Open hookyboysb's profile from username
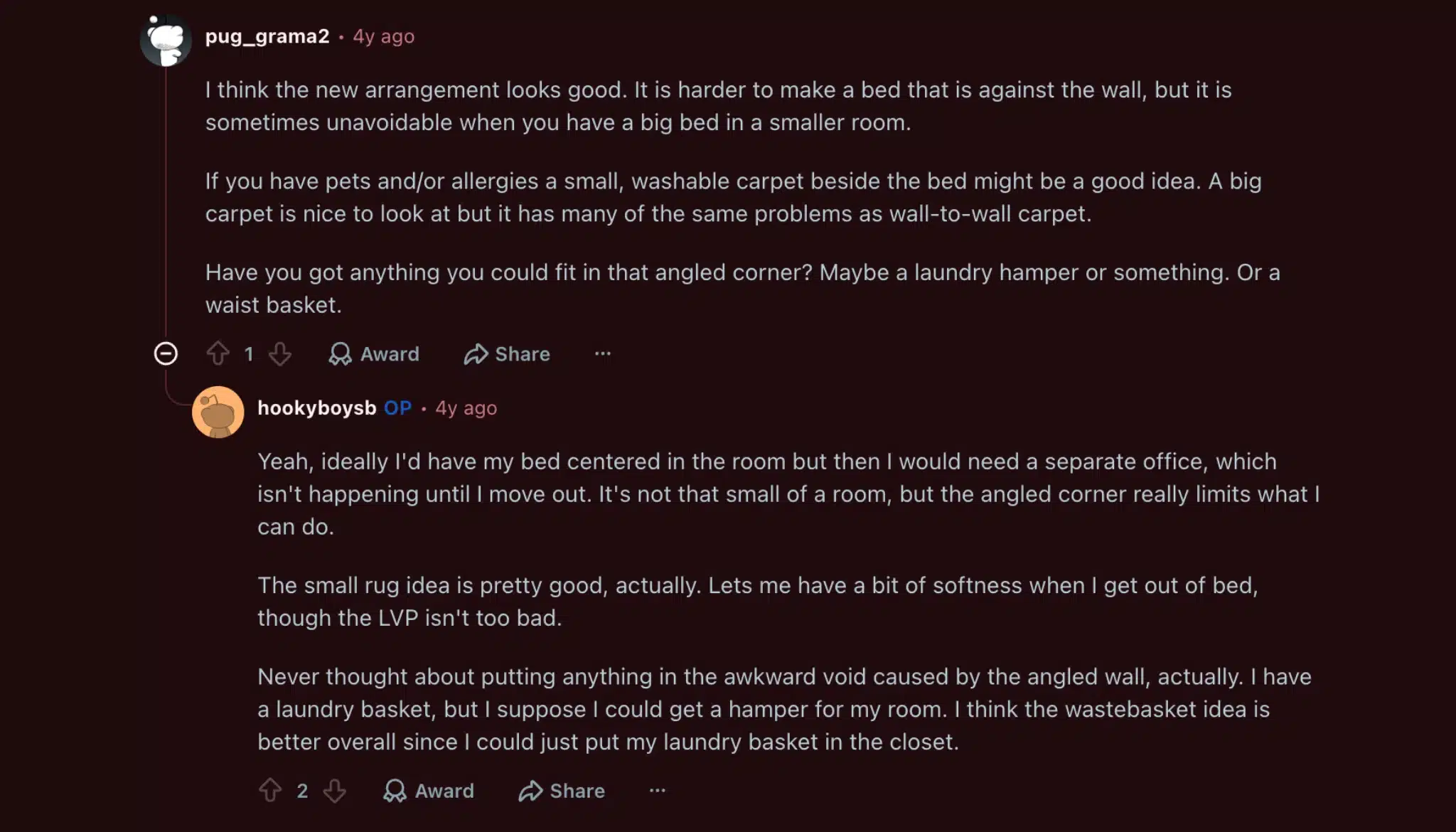Image resolution: width=1456 pixels, height=832 pixels. point(316,408)
